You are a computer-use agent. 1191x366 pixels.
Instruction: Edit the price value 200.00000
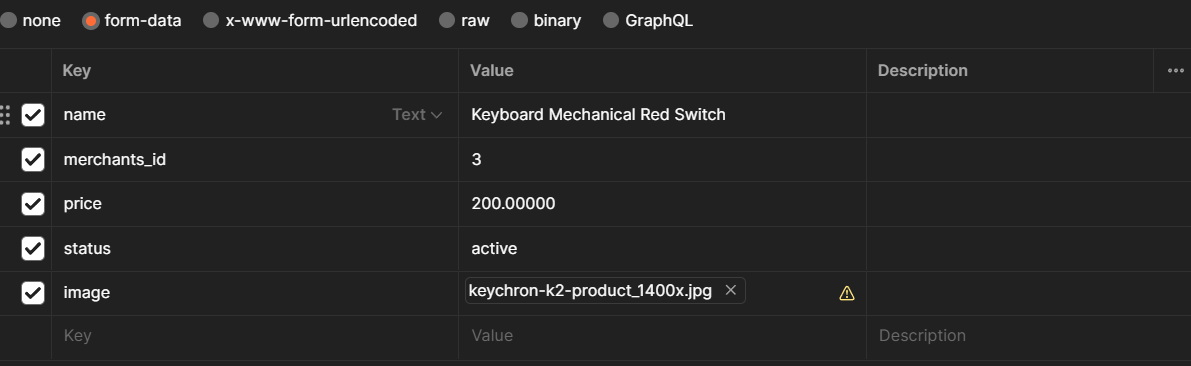662,204
